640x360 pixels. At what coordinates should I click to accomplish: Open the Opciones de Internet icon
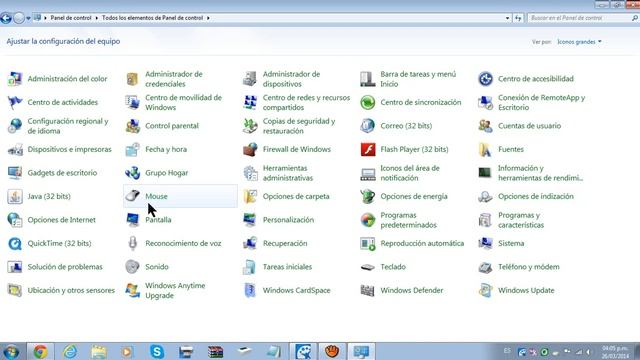pos(15,220)
